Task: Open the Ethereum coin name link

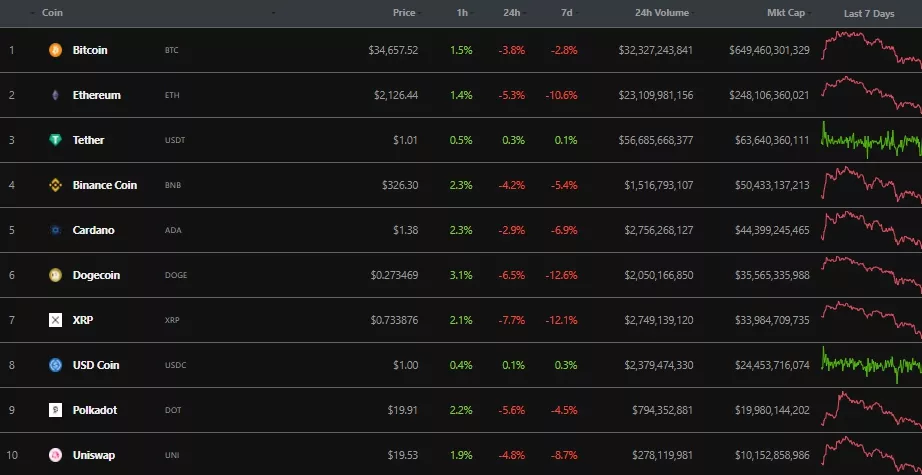Action: click(x=96, y=95)
